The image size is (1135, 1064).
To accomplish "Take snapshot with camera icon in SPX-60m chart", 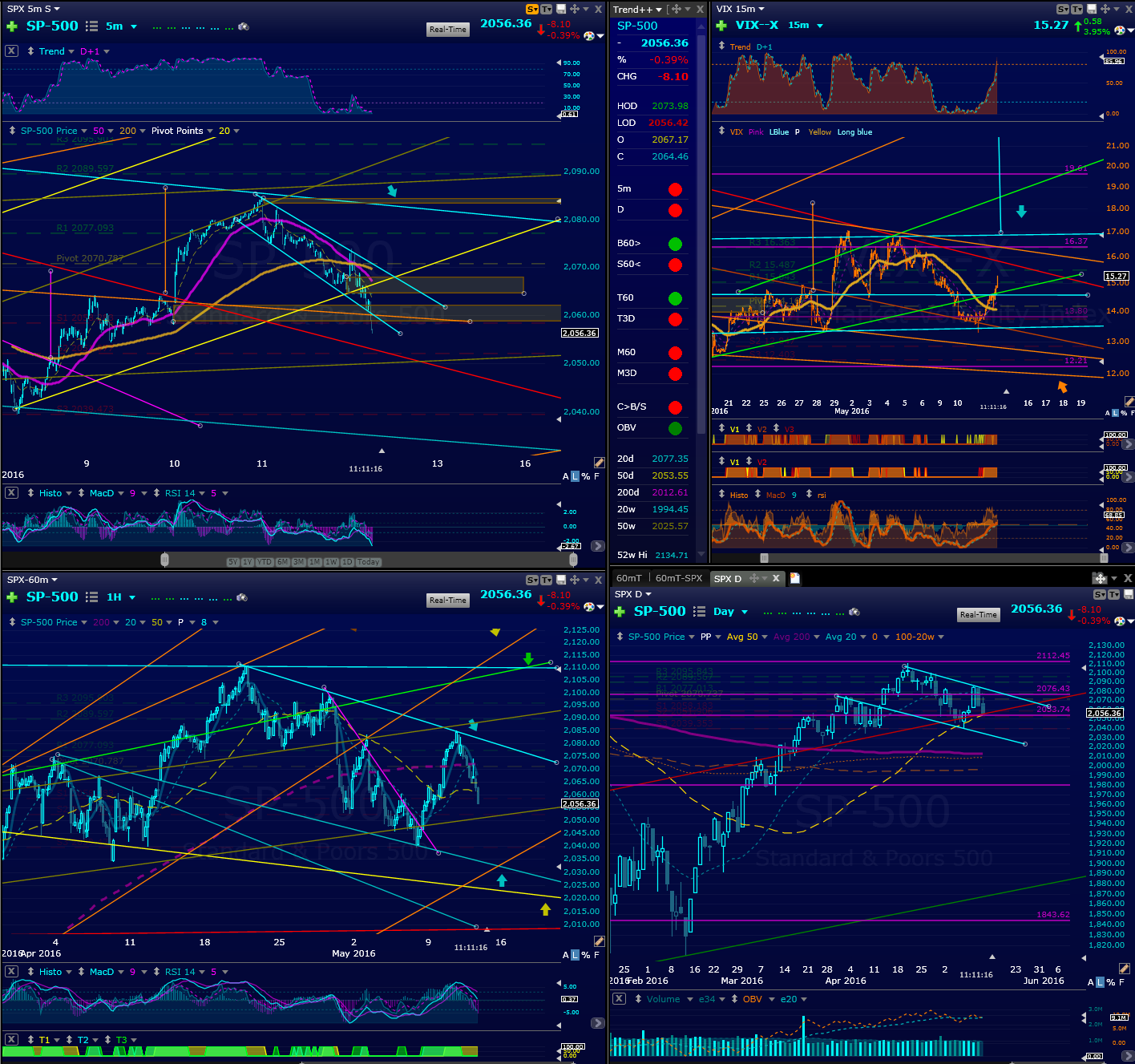I will click(x=243, y=597).
